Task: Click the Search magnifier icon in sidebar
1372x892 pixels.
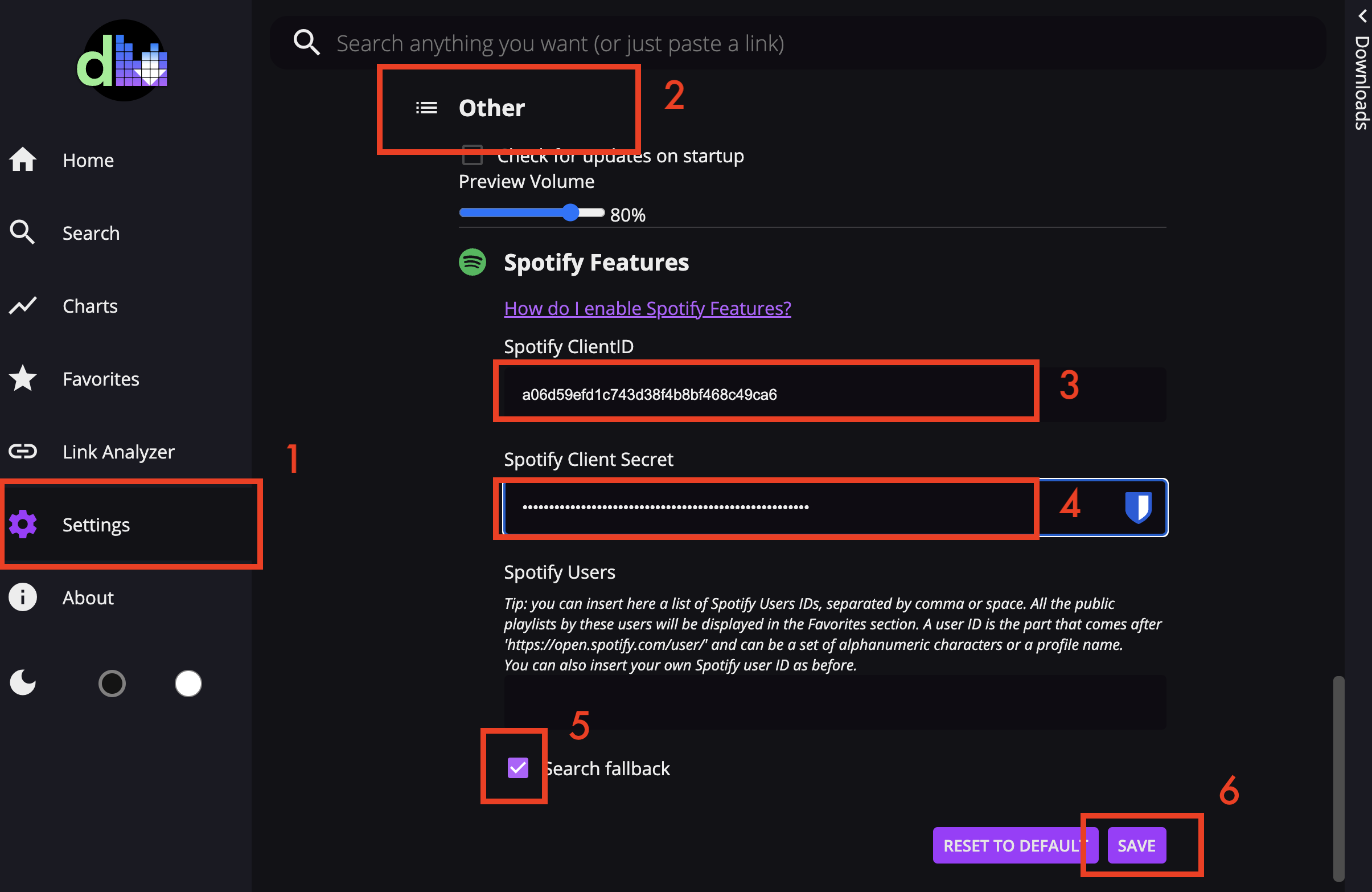Action: tap(22, 232)
